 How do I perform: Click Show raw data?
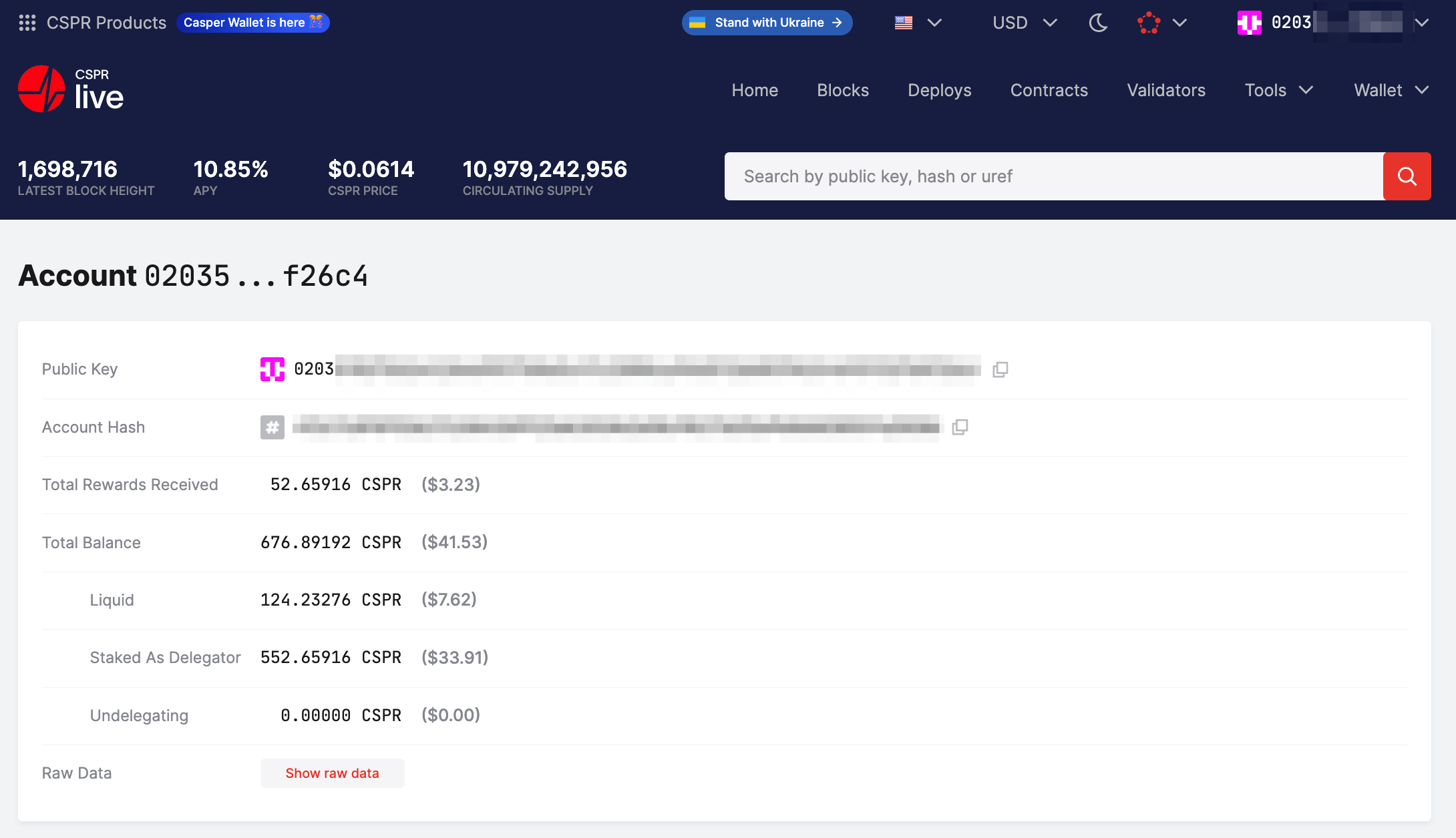pos(332,773)
